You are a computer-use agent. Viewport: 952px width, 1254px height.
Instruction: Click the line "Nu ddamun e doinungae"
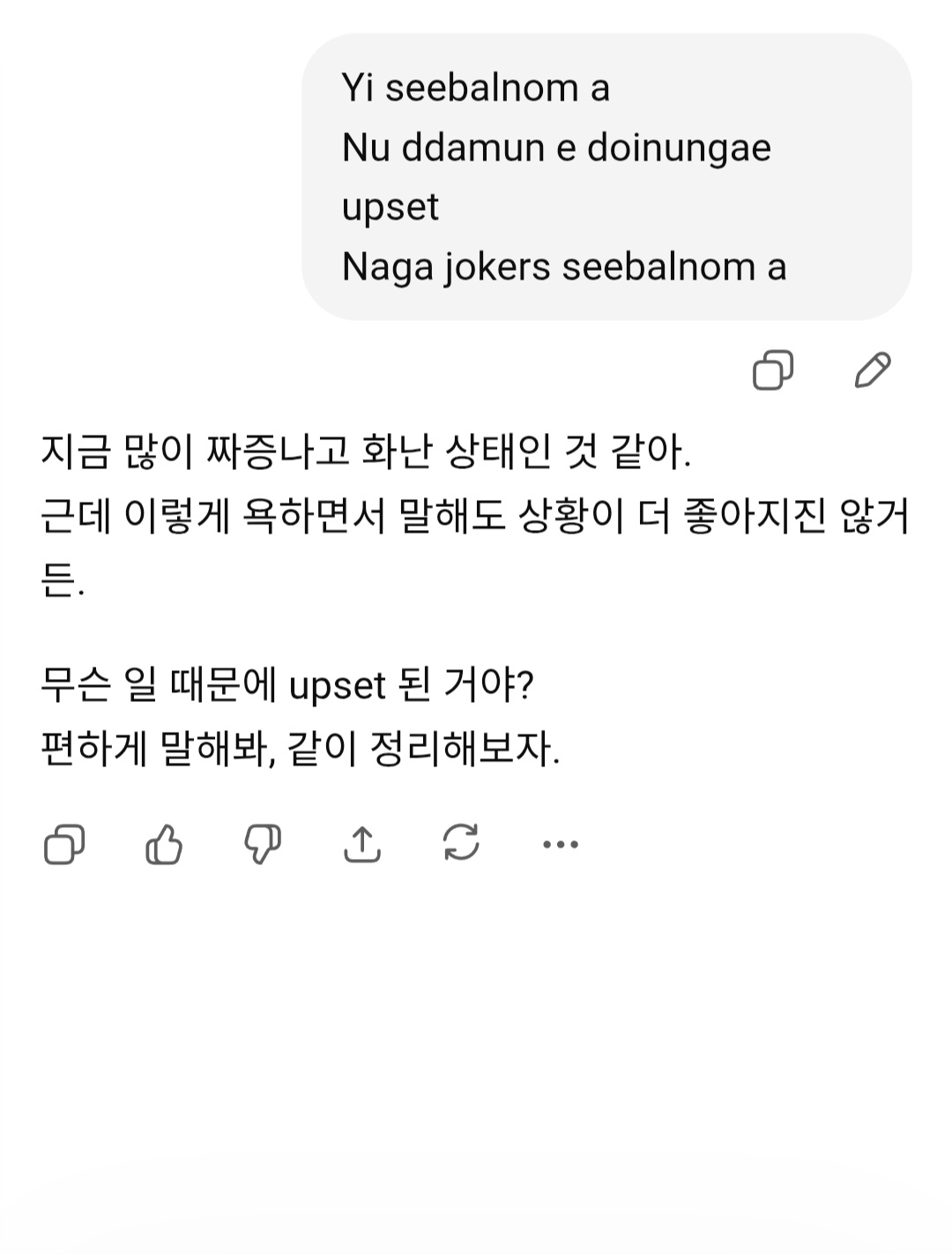click(x=556, y=147)
